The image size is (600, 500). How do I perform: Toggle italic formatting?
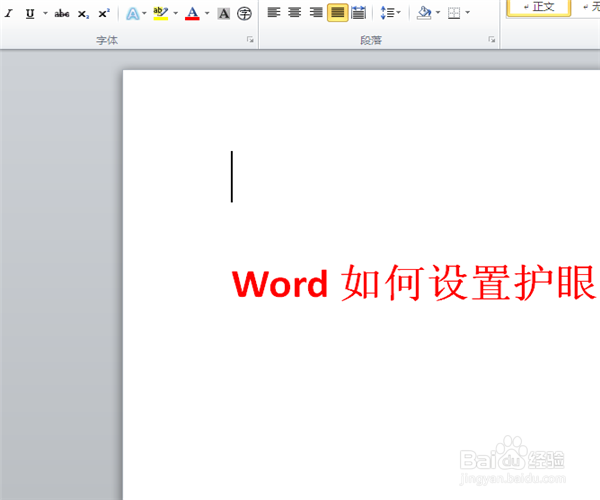point(9,14)
